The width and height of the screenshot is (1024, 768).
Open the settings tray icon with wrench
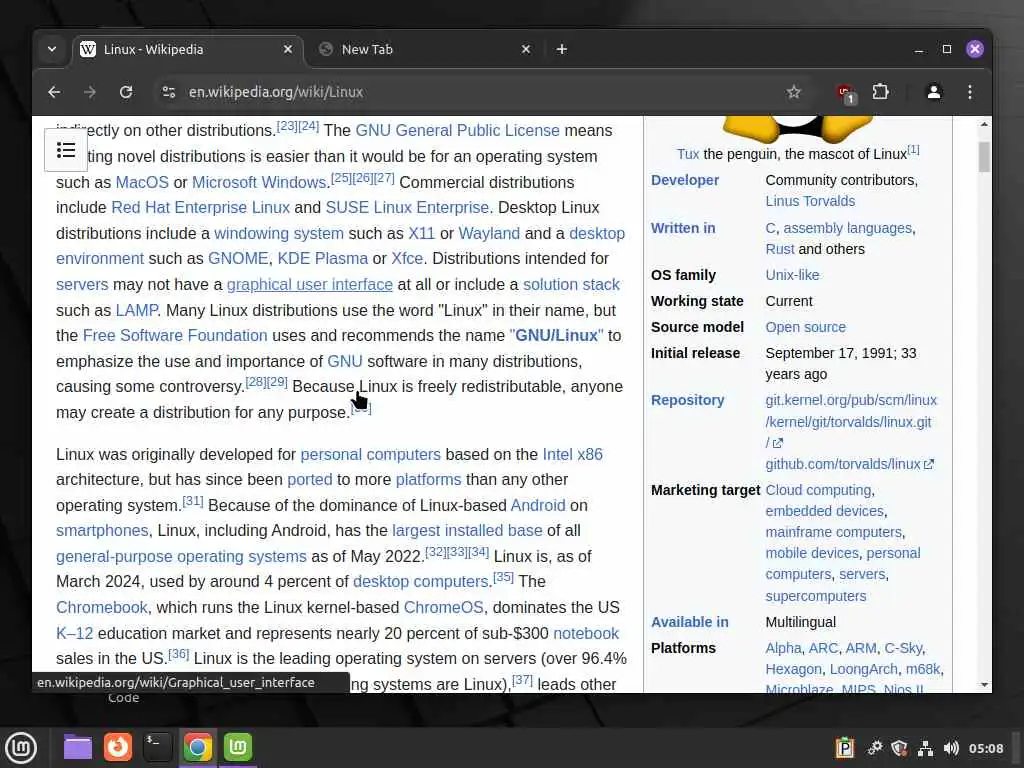[874, 748]
